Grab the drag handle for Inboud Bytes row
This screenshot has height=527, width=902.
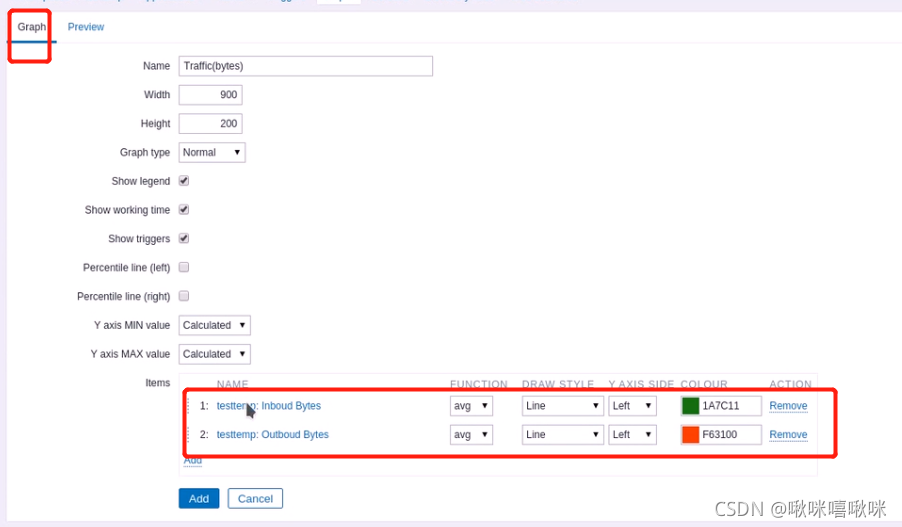pyautogui.click(x=188, y=406)
